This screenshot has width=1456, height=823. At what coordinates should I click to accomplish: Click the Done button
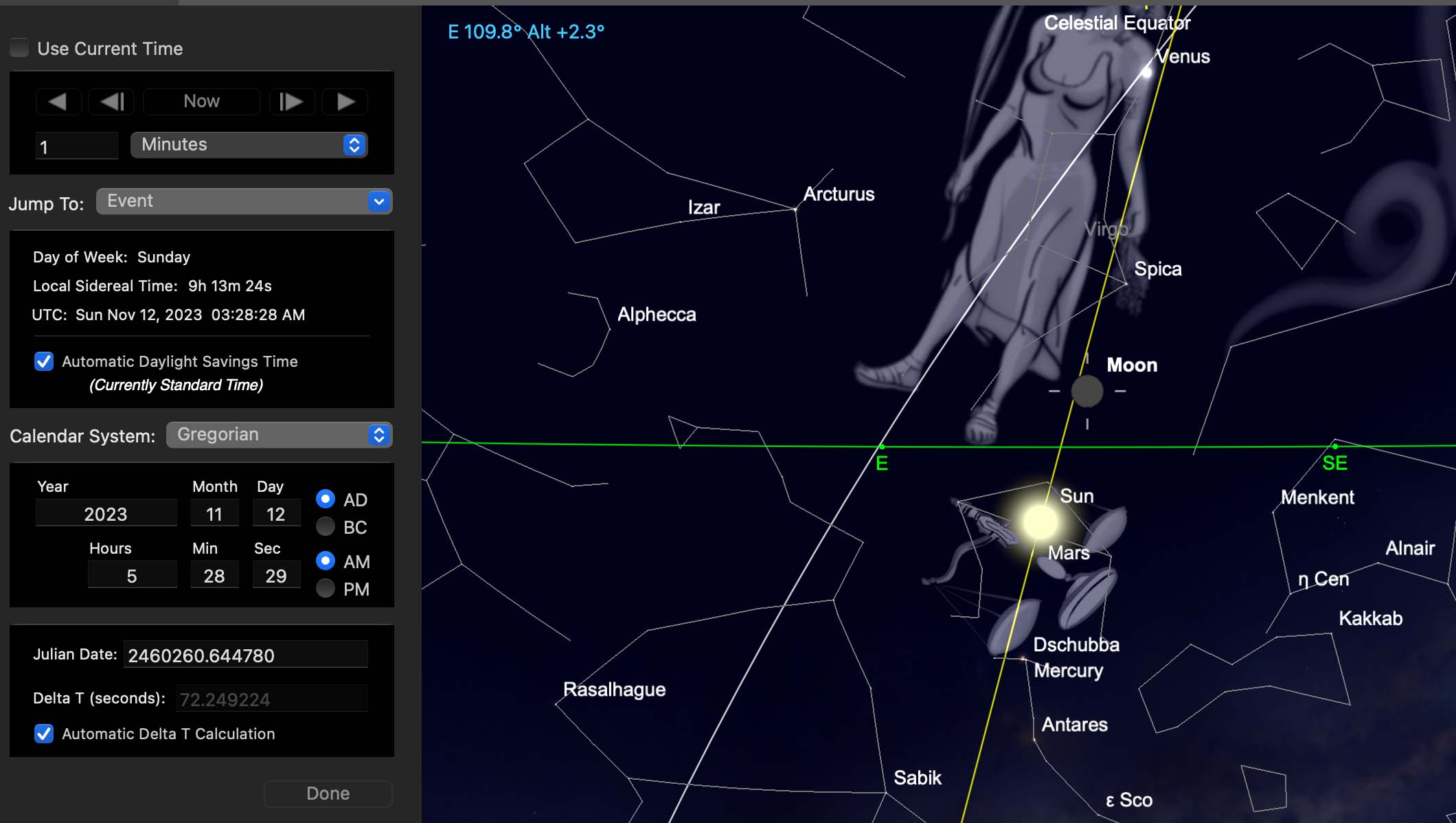tap(328, 793)
